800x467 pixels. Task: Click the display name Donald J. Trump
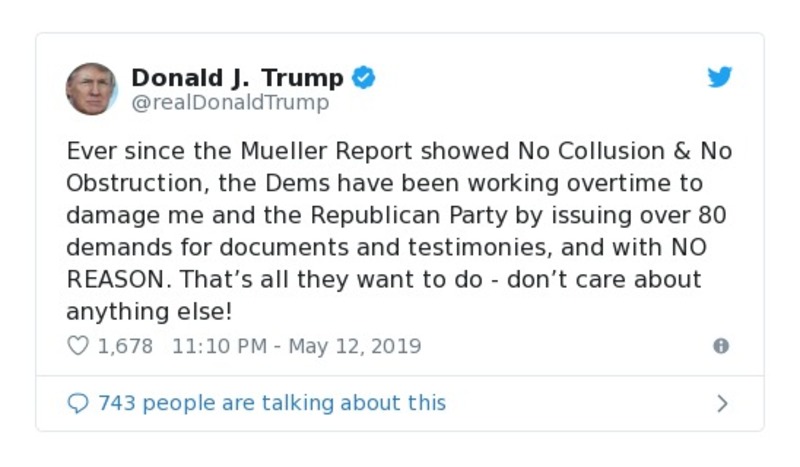pyautogui.click(x=237, y=78)
